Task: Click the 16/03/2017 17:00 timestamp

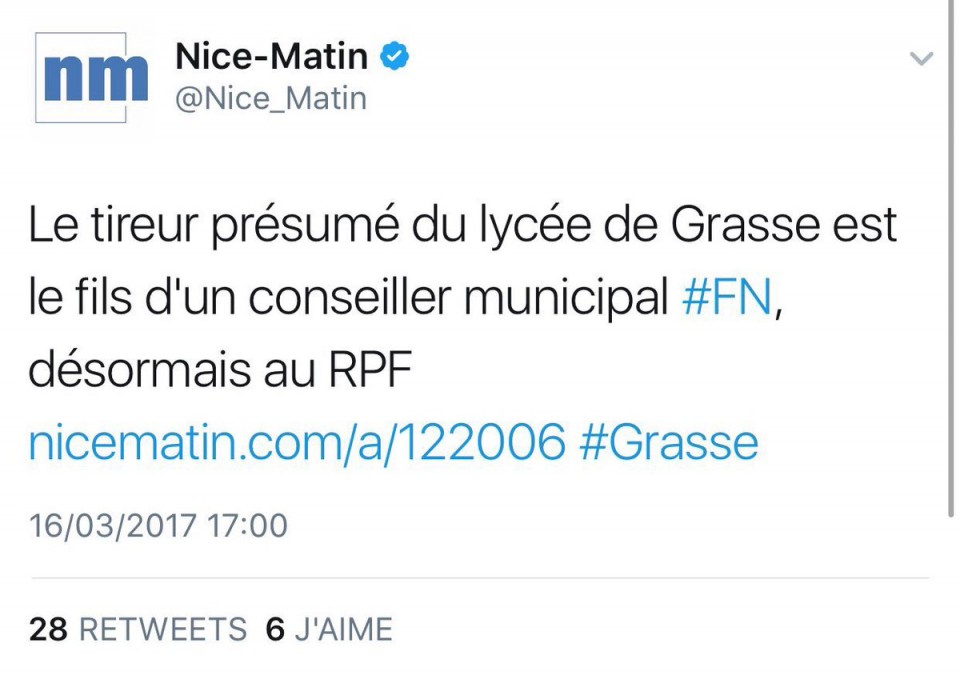Action: (x=158, y=524)
